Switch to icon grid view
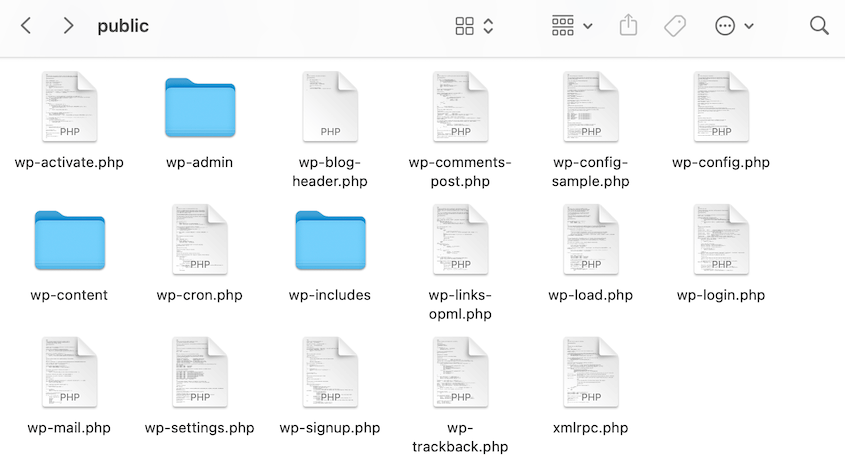 point(464,25)
